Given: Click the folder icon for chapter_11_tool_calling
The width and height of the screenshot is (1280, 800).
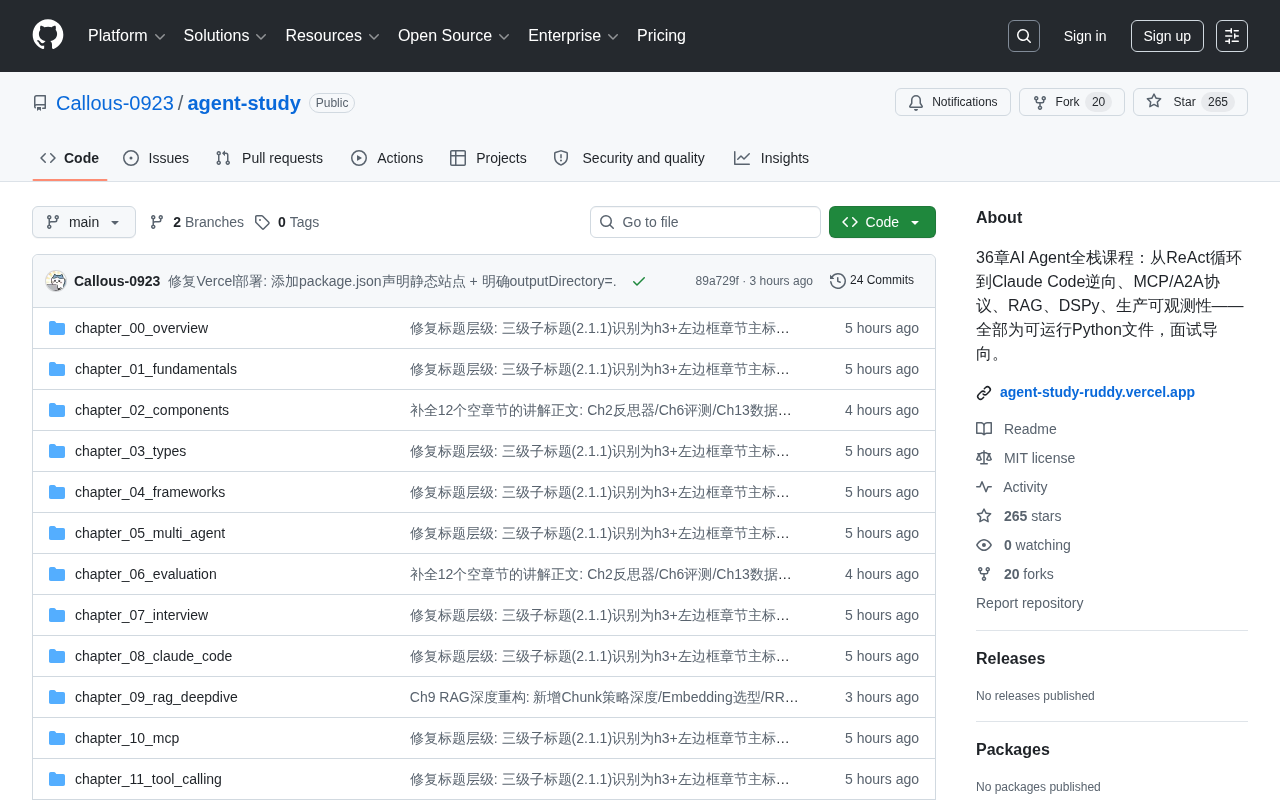Looking at the screenshot, I should (57, 779).
